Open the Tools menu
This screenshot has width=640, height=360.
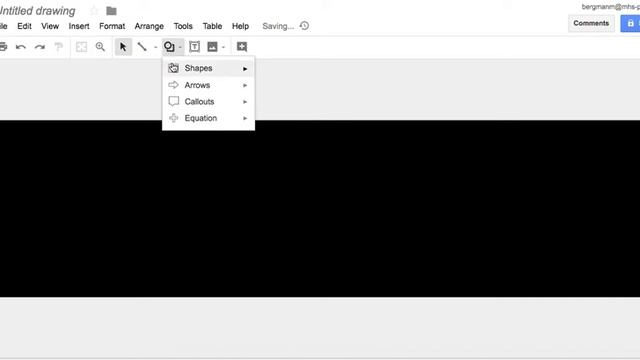(x=183, y=26)
